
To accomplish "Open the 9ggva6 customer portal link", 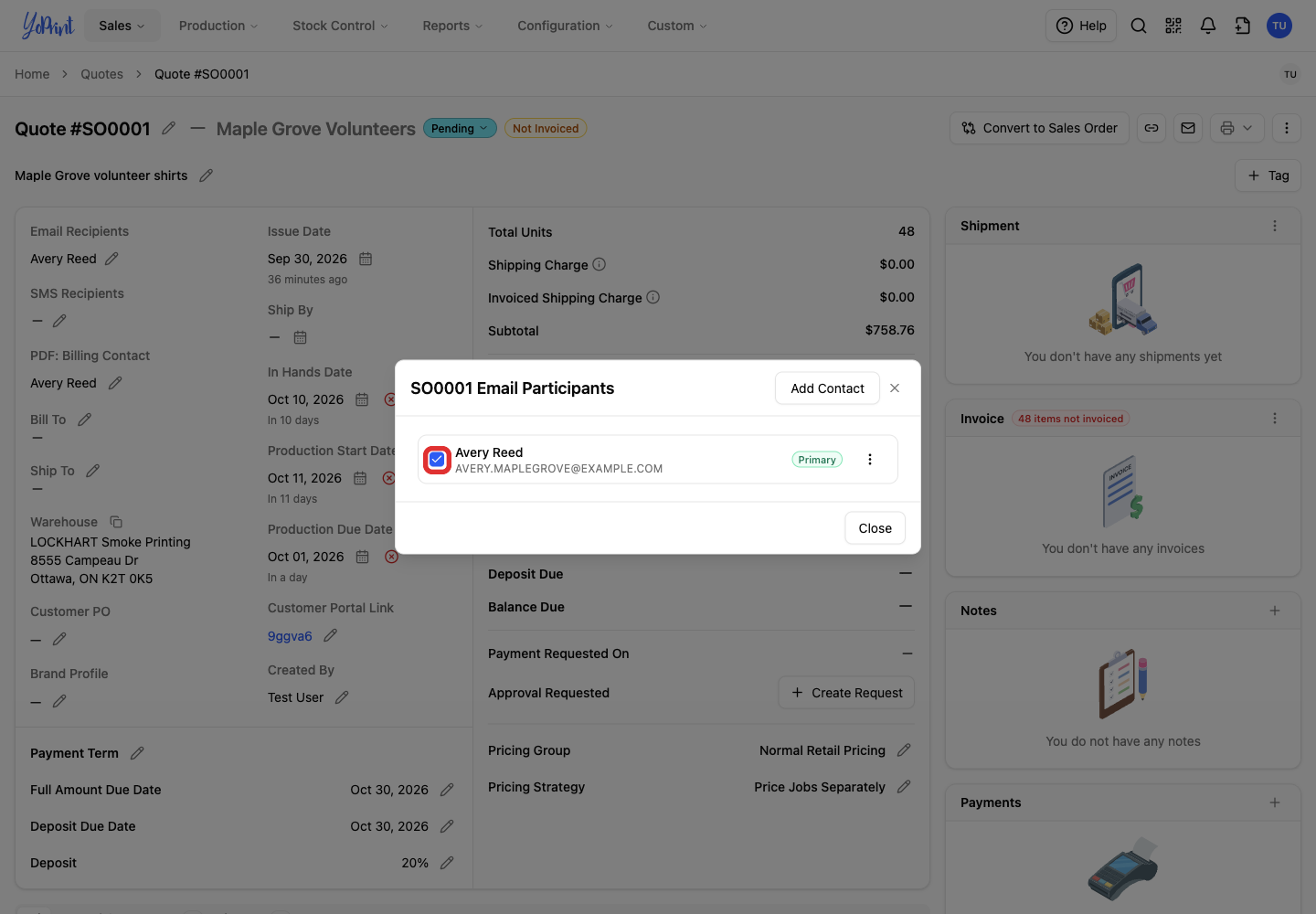I will click(290, 636).
